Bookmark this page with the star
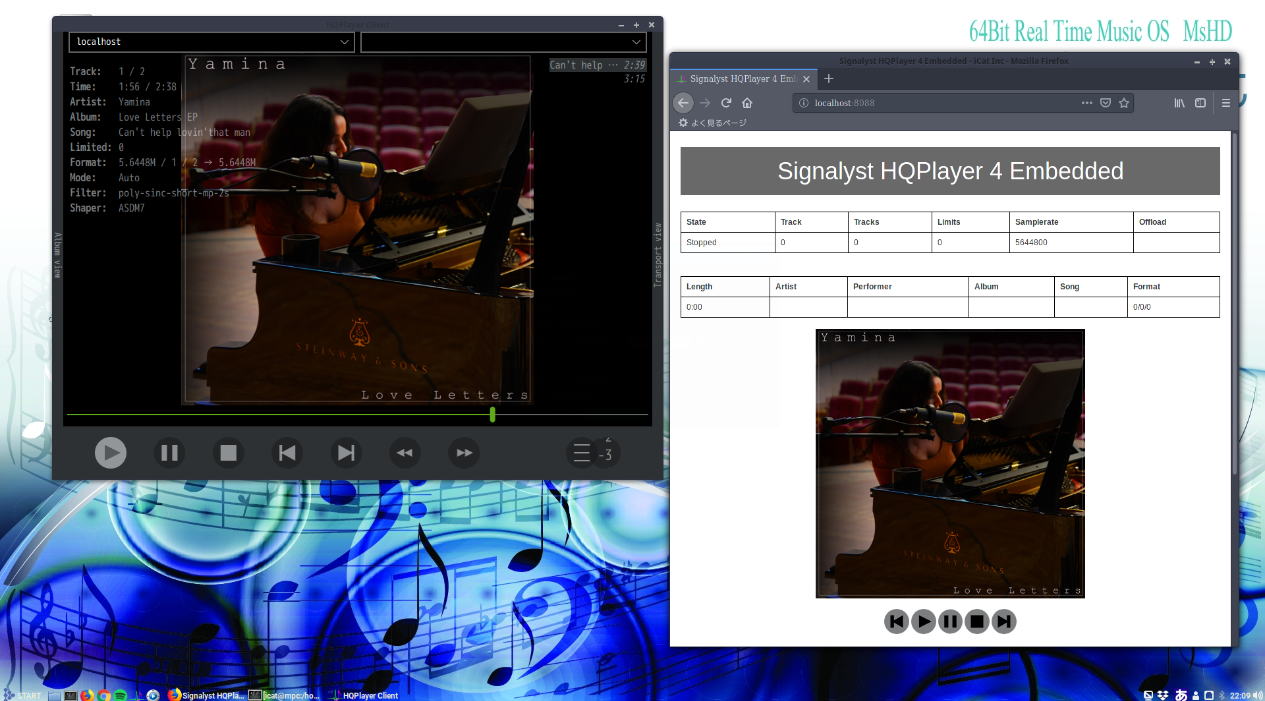1265x701 pixels. point(1124,102)
